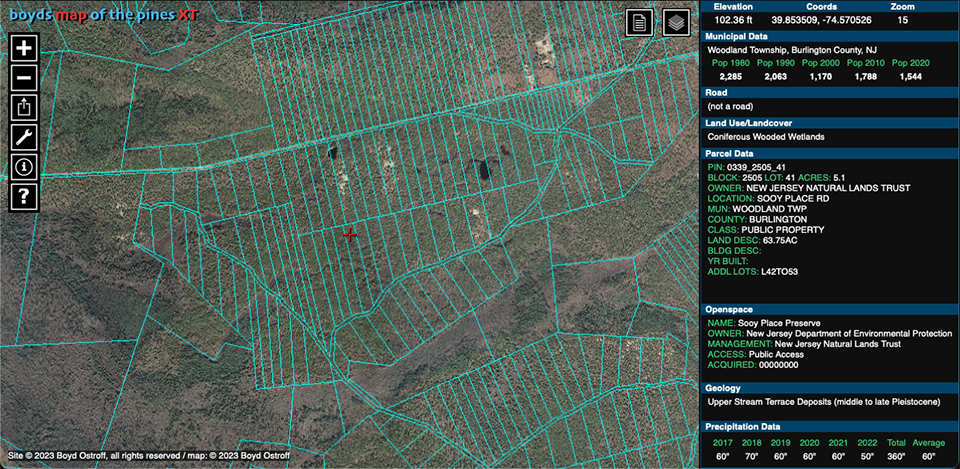This screenshot has height=469, width=960.
Task: Select the BLOCK 2505 LOT 41 line
Action: click(x=776, y=178)
